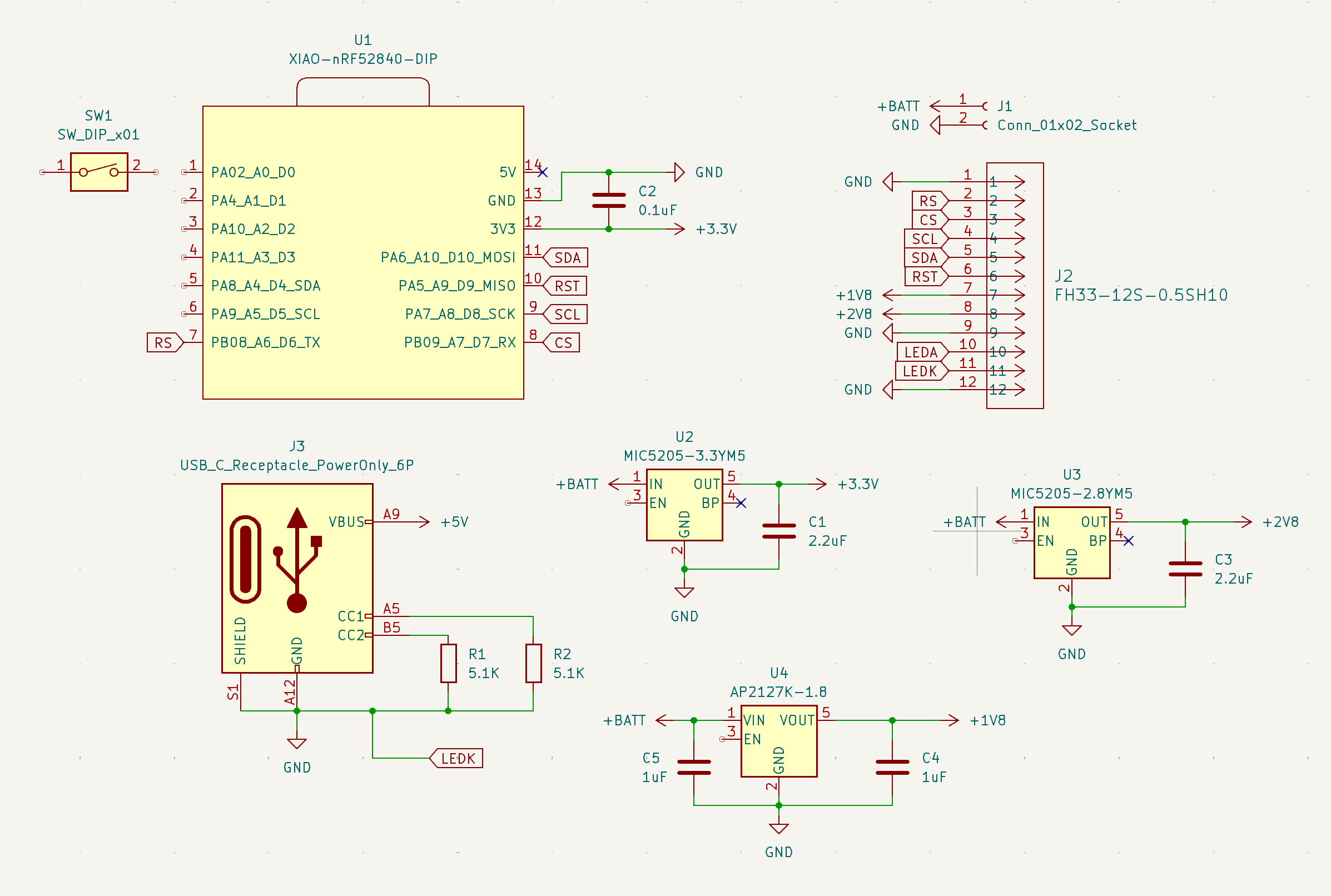The width and height of the screenshot is (1331, 896).
Task: Select the RS label on J2 pin 2
Action: pos(930,201)
